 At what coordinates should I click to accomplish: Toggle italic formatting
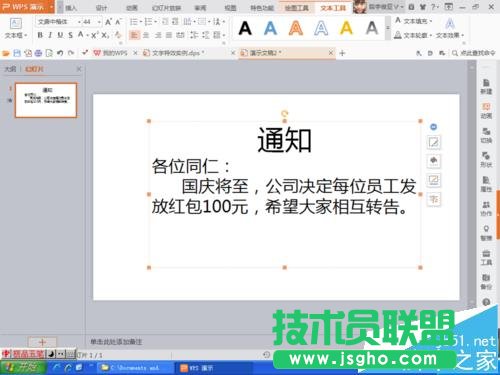click(x=50, y=35)
